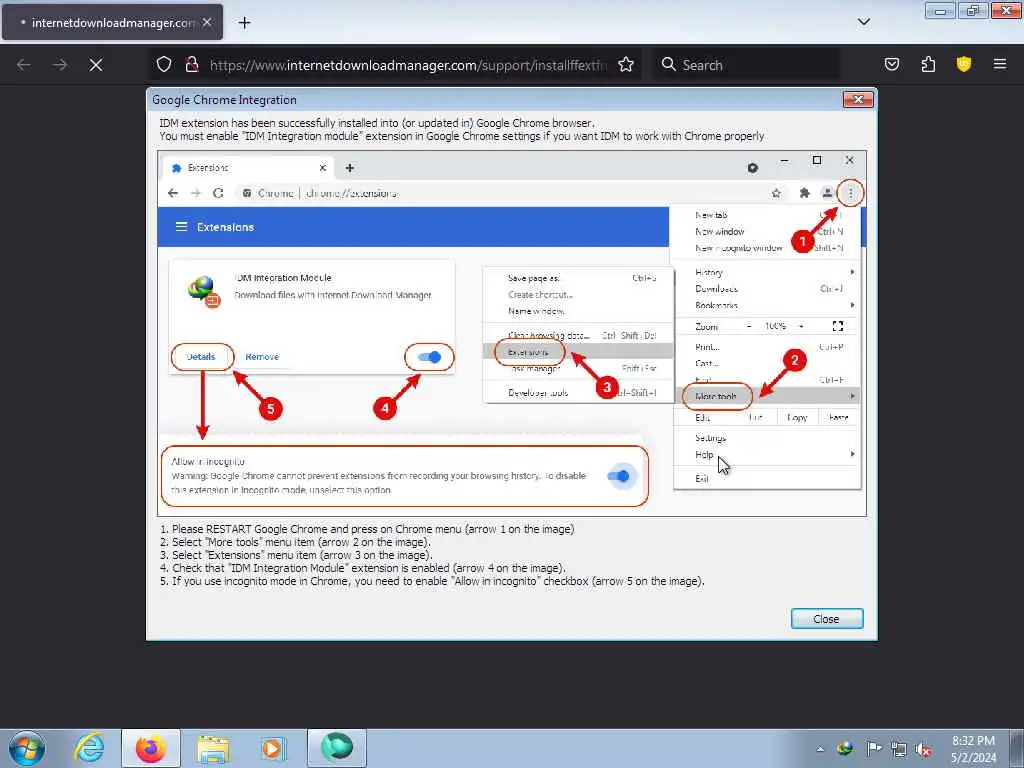Click Chrome profile avatar icon in illustration
The image size is (1024, 768).
click(827, 193)
